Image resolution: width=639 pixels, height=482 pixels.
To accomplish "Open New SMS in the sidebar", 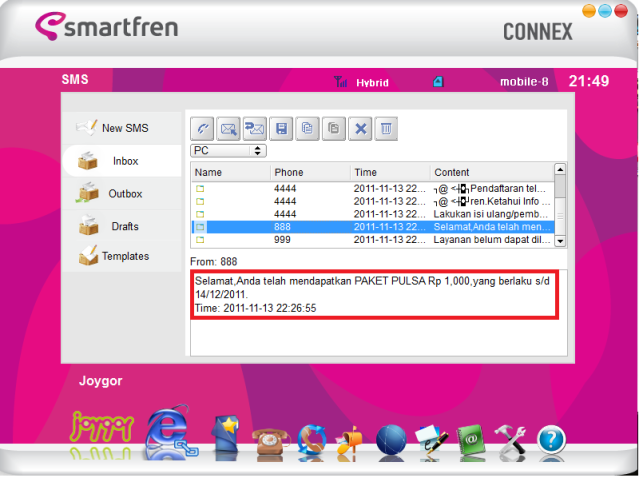I will 121,128.
